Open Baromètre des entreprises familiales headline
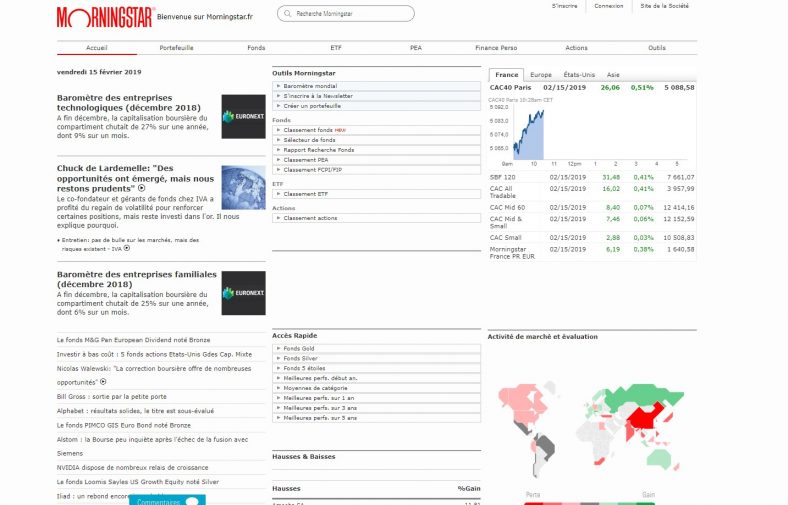Image resolution: width=788 pixels, height=505 pixels. (x=137, y=279)
